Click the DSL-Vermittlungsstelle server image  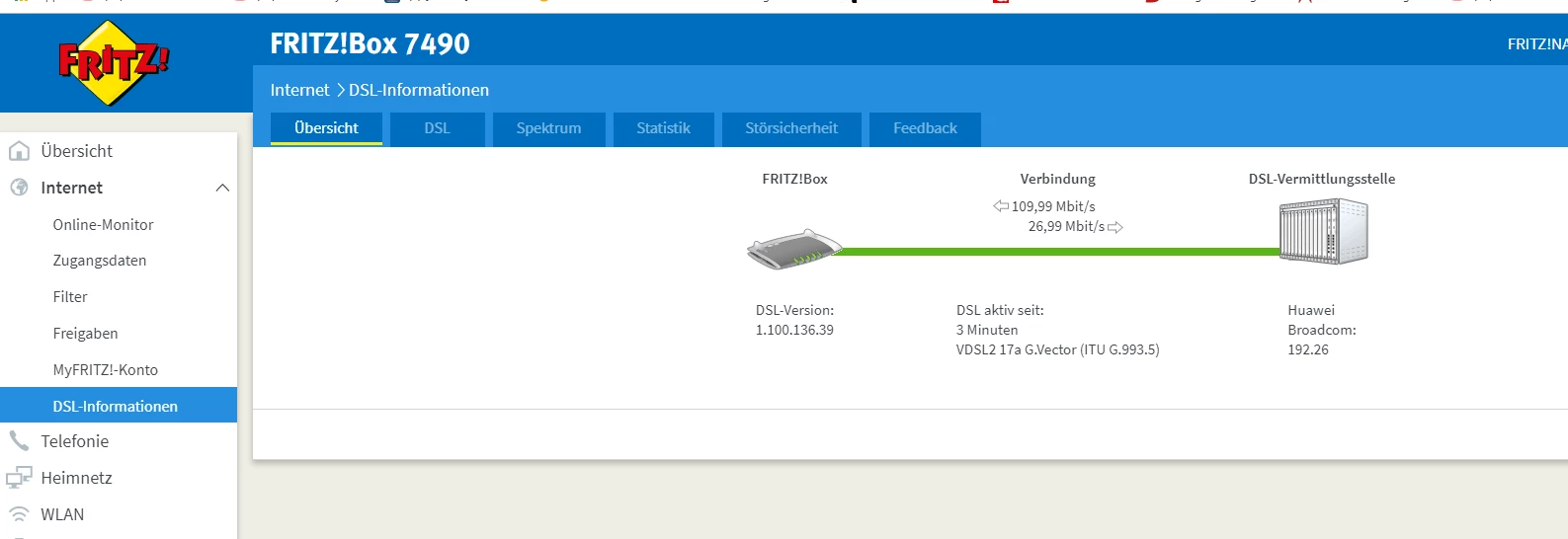[1324, 231]
